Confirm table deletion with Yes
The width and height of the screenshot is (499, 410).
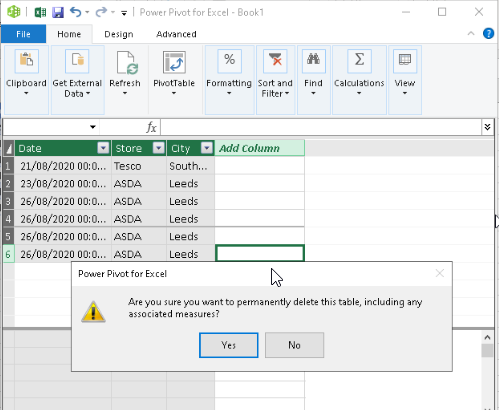point(229,345)
